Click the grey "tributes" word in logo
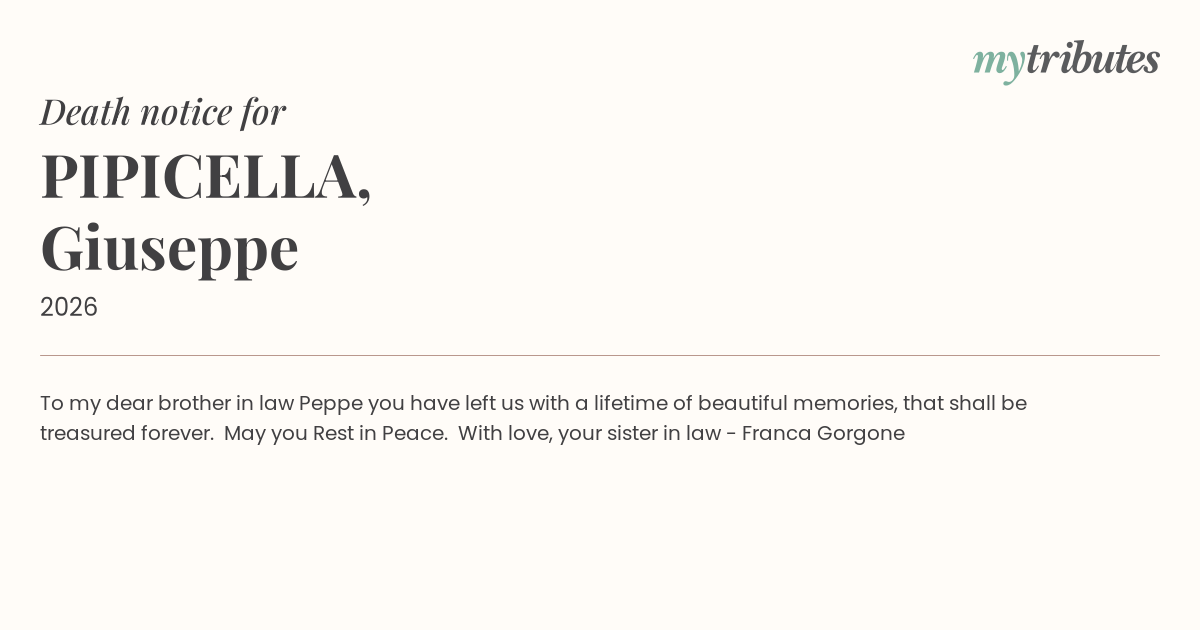This screenshot has width=1200, height=630. (x=1092, y=59)
